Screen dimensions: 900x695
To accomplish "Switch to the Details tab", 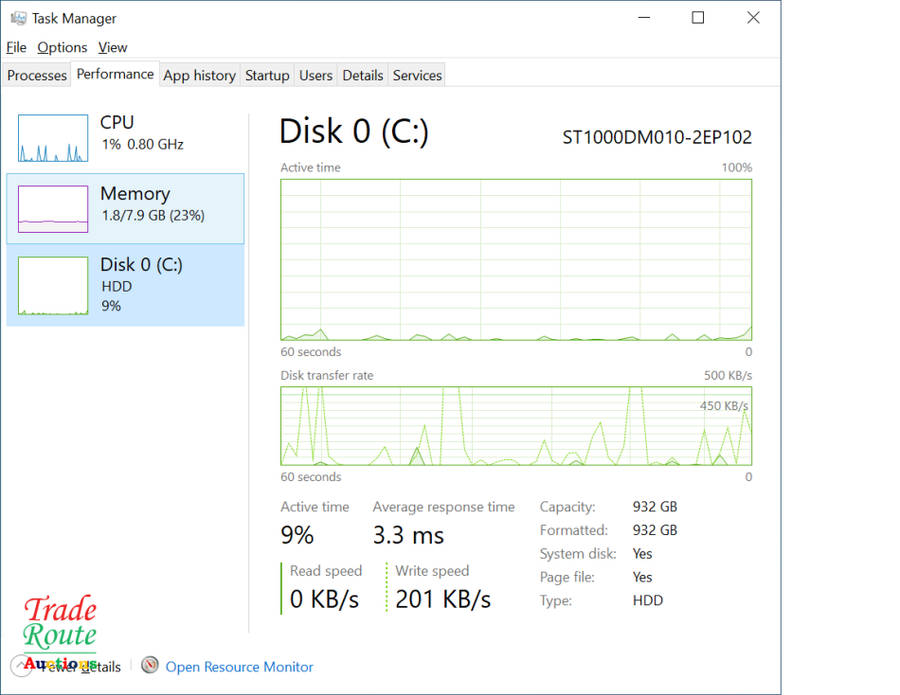I will (x=362, y=75).
